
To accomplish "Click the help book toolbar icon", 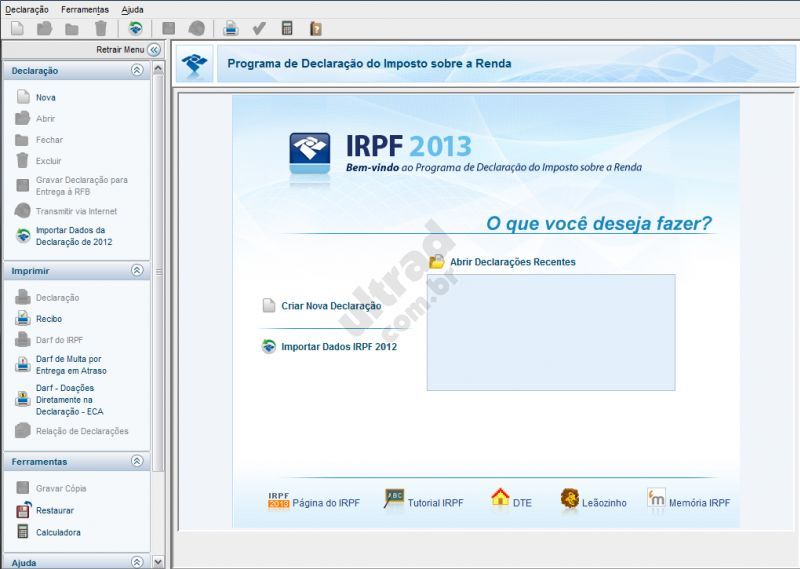I will pyautogui.click(x=315, y=28).
